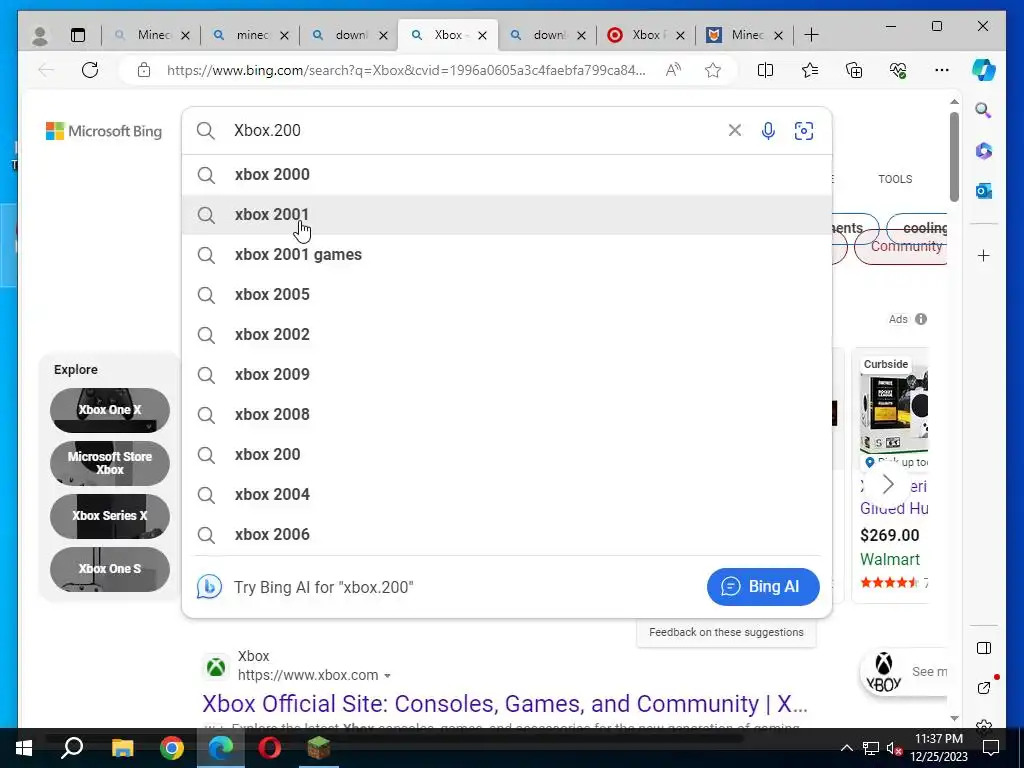Select suggestion xbox 2008
The height and width of the screenshot is (768, 1024).
click(x=507, y=415)
